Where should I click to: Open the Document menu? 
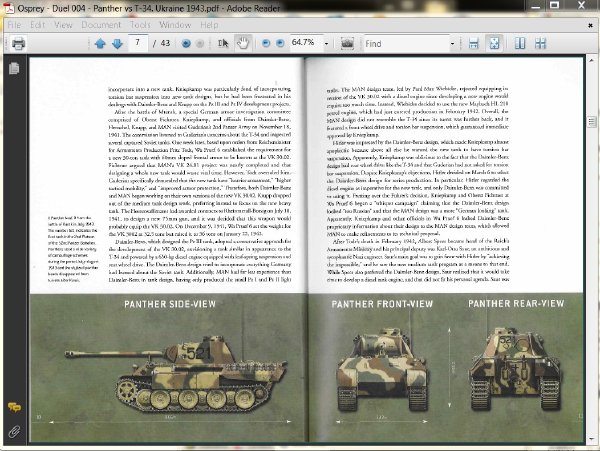[x=101, y=25]
